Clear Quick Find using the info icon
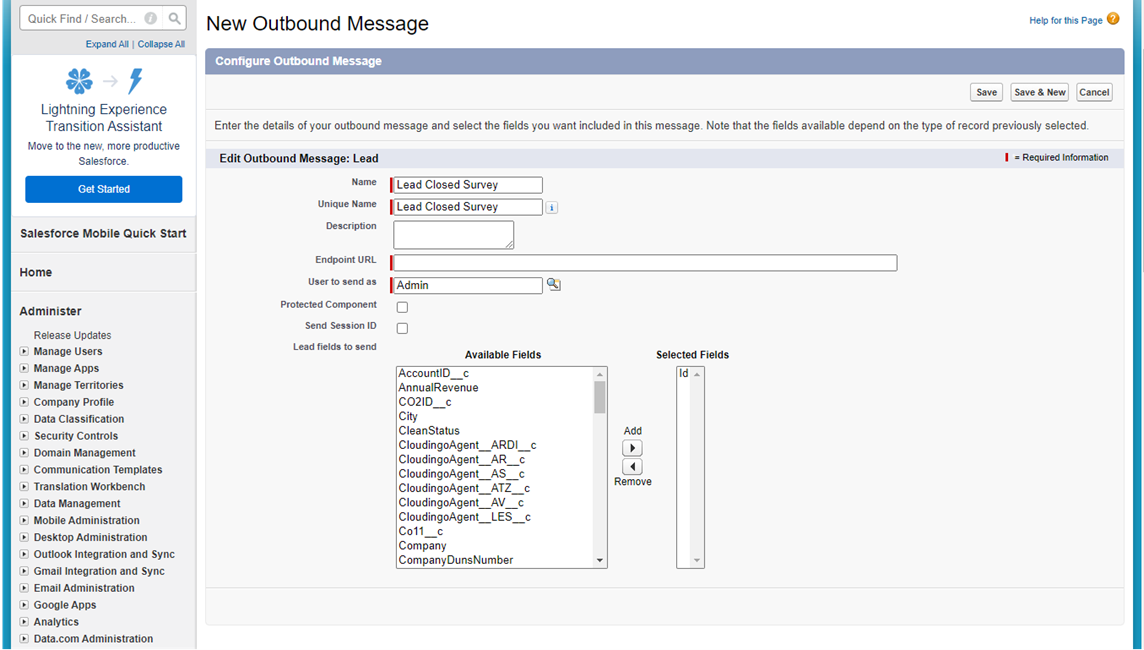This screenshot has height=650, width=1144. coord(150,18)
